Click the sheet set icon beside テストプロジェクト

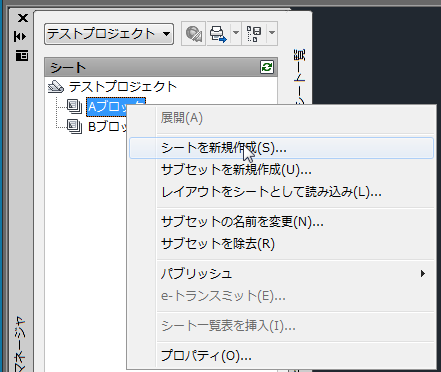click(56, 87)
